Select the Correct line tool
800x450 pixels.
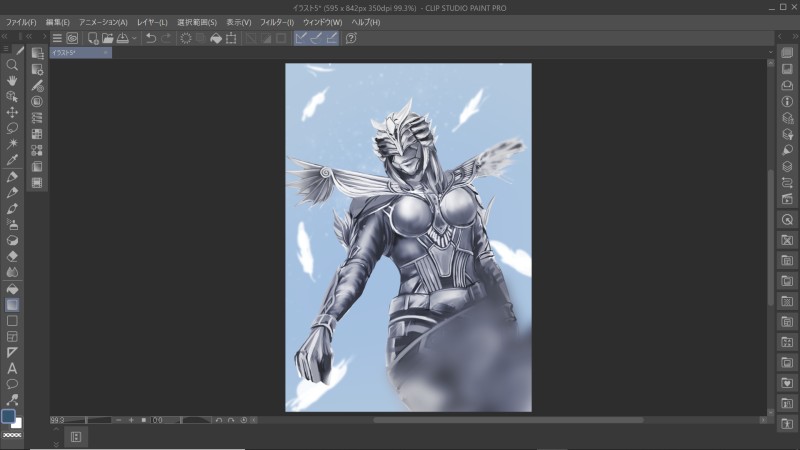pyautogui.click(x=12, y=400)
